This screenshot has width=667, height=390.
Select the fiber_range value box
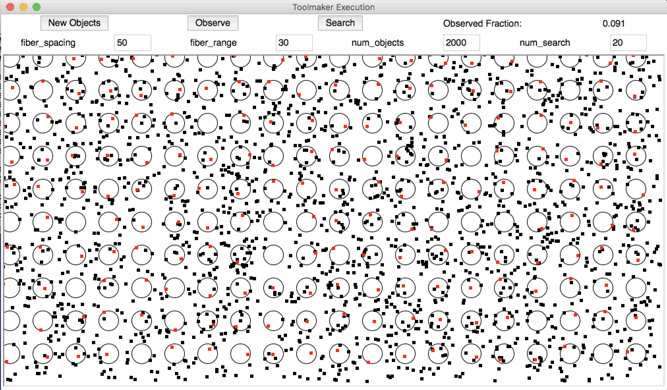294,43
